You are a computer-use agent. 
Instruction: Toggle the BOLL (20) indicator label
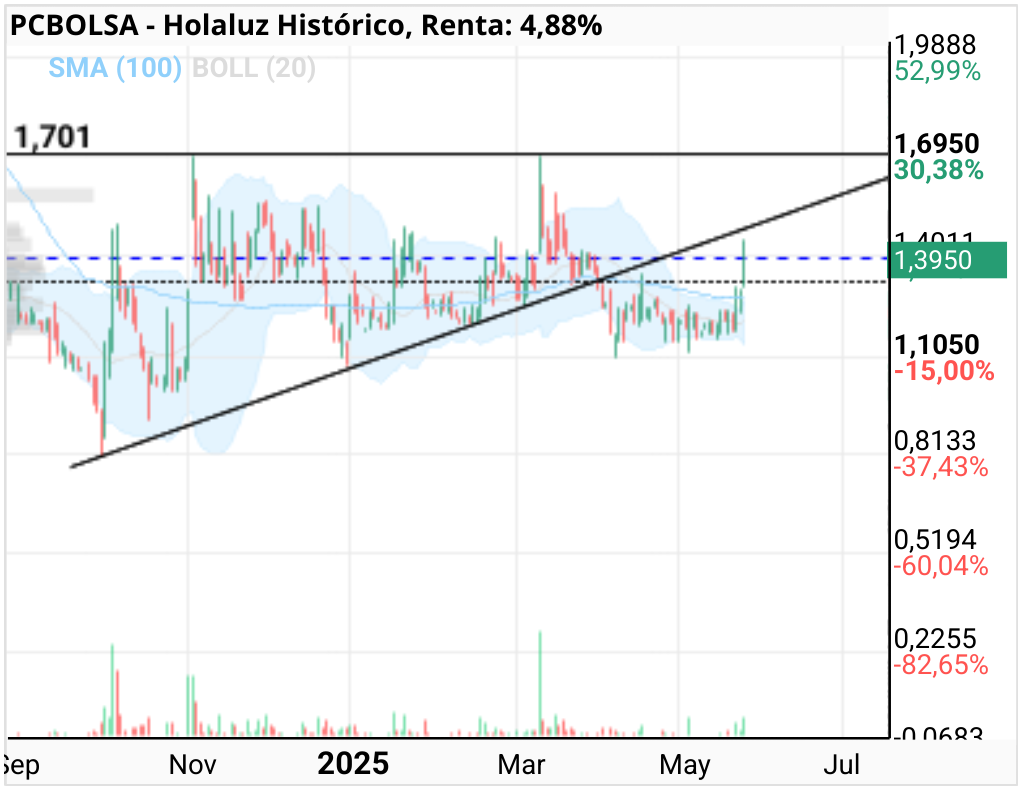tap(254, 68)
